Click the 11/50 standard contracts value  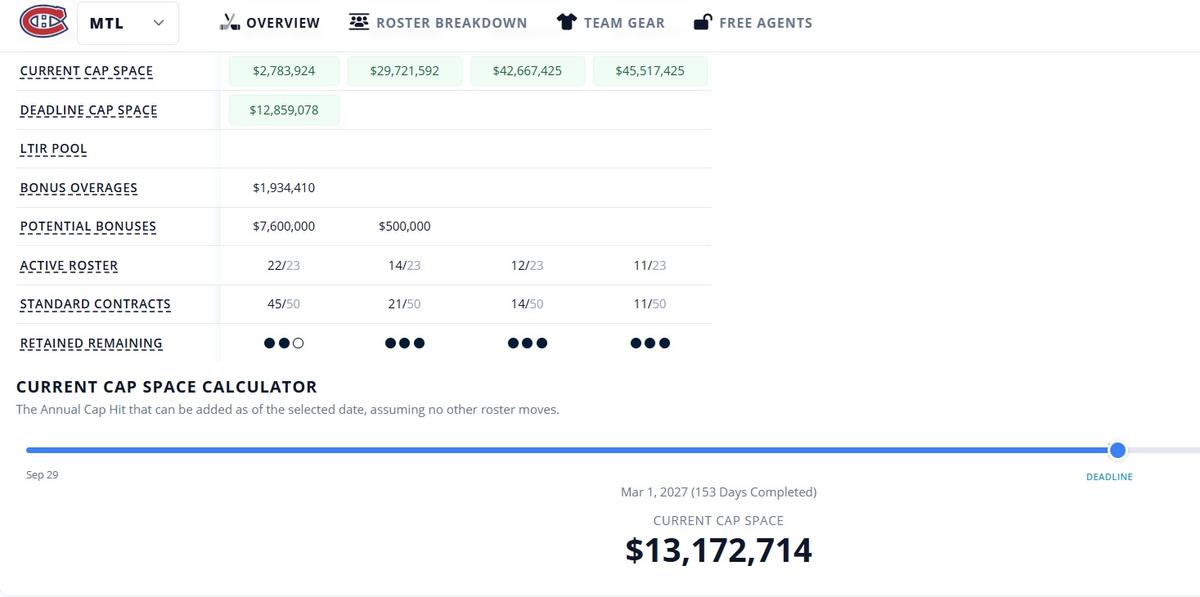coord(650,304)
